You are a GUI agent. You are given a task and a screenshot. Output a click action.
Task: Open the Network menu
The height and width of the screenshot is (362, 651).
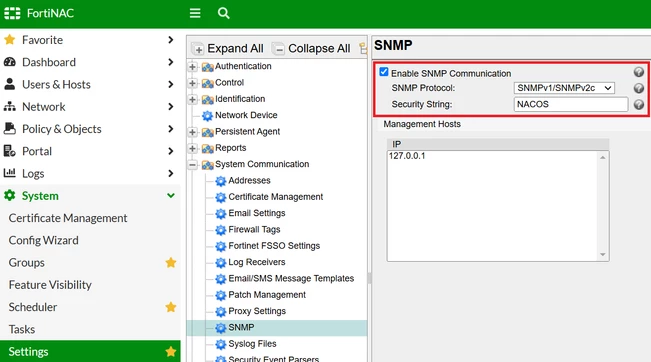point(90,107)
